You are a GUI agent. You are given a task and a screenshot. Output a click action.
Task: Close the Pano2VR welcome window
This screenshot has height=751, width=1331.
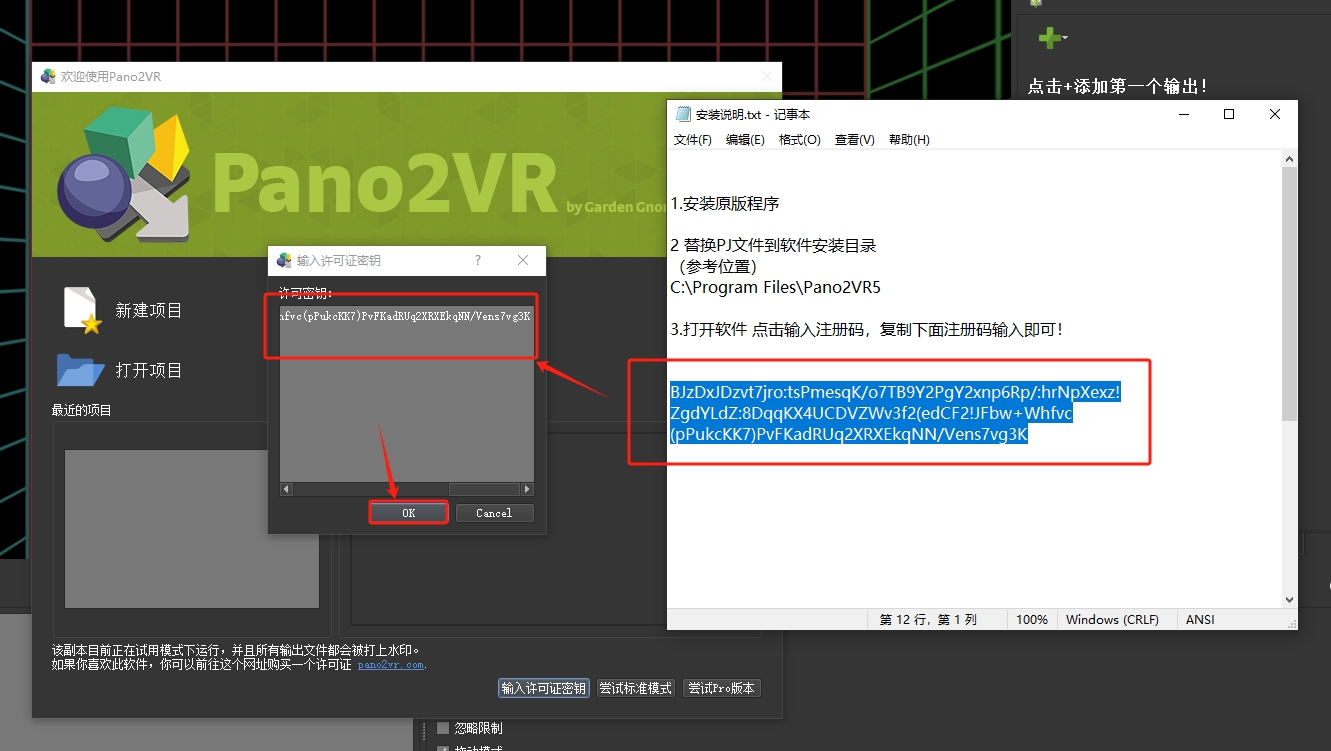tap(767, 76)
